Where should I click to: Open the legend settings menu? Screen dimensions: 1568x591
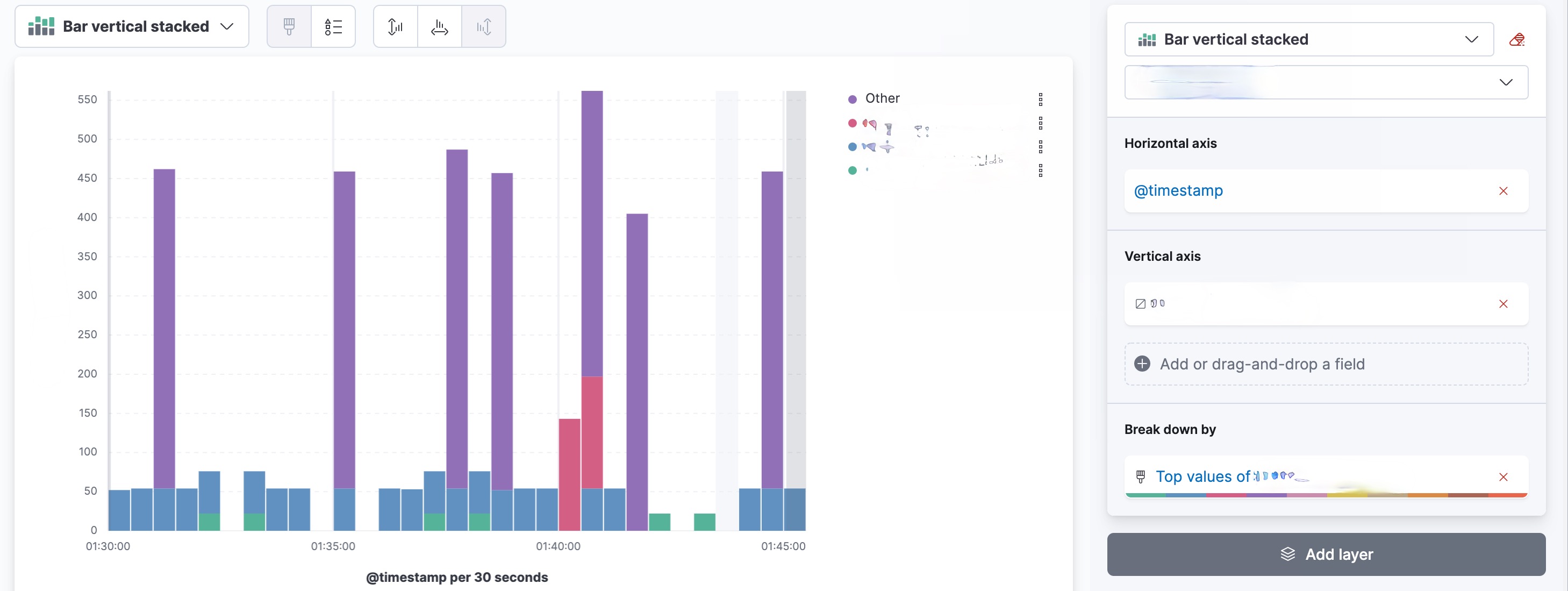(333, 27)
